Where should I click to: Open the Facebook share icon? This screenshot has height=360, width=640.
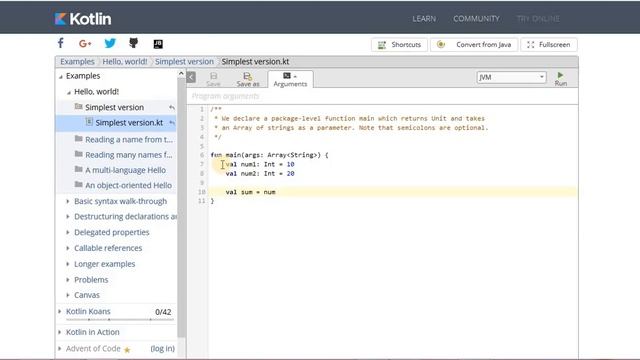coord(61,43)
